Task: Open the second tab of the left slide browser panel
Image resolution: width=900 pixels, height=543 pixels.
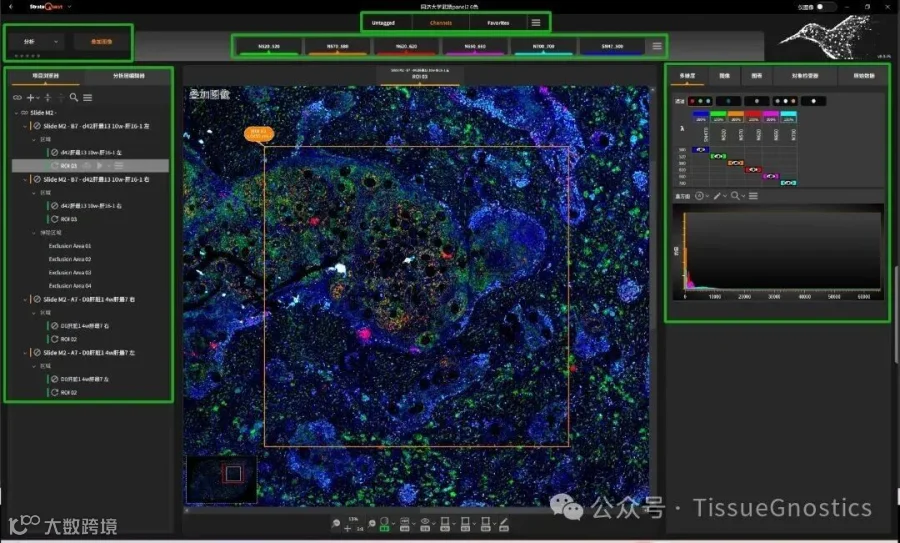Action: [x=129, y=76]
